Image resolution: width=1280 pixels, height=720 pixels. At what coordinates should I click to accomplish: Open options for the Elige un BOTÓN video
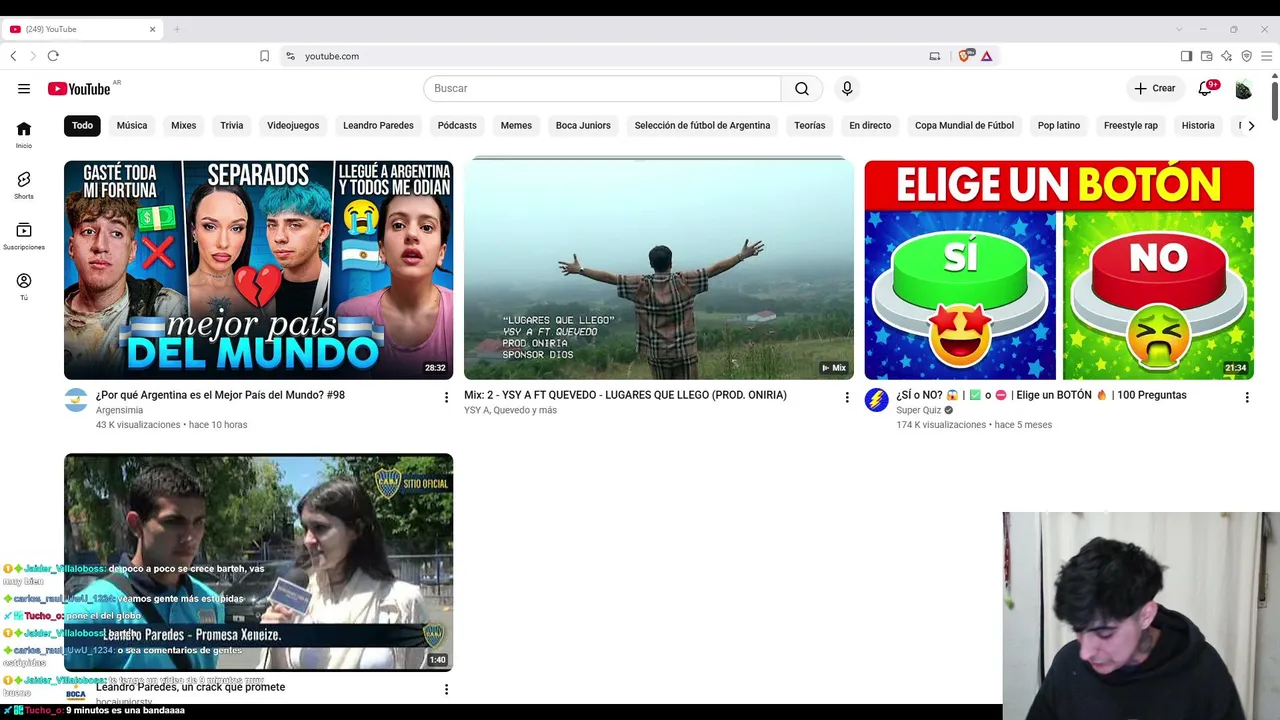point(1247,398)
